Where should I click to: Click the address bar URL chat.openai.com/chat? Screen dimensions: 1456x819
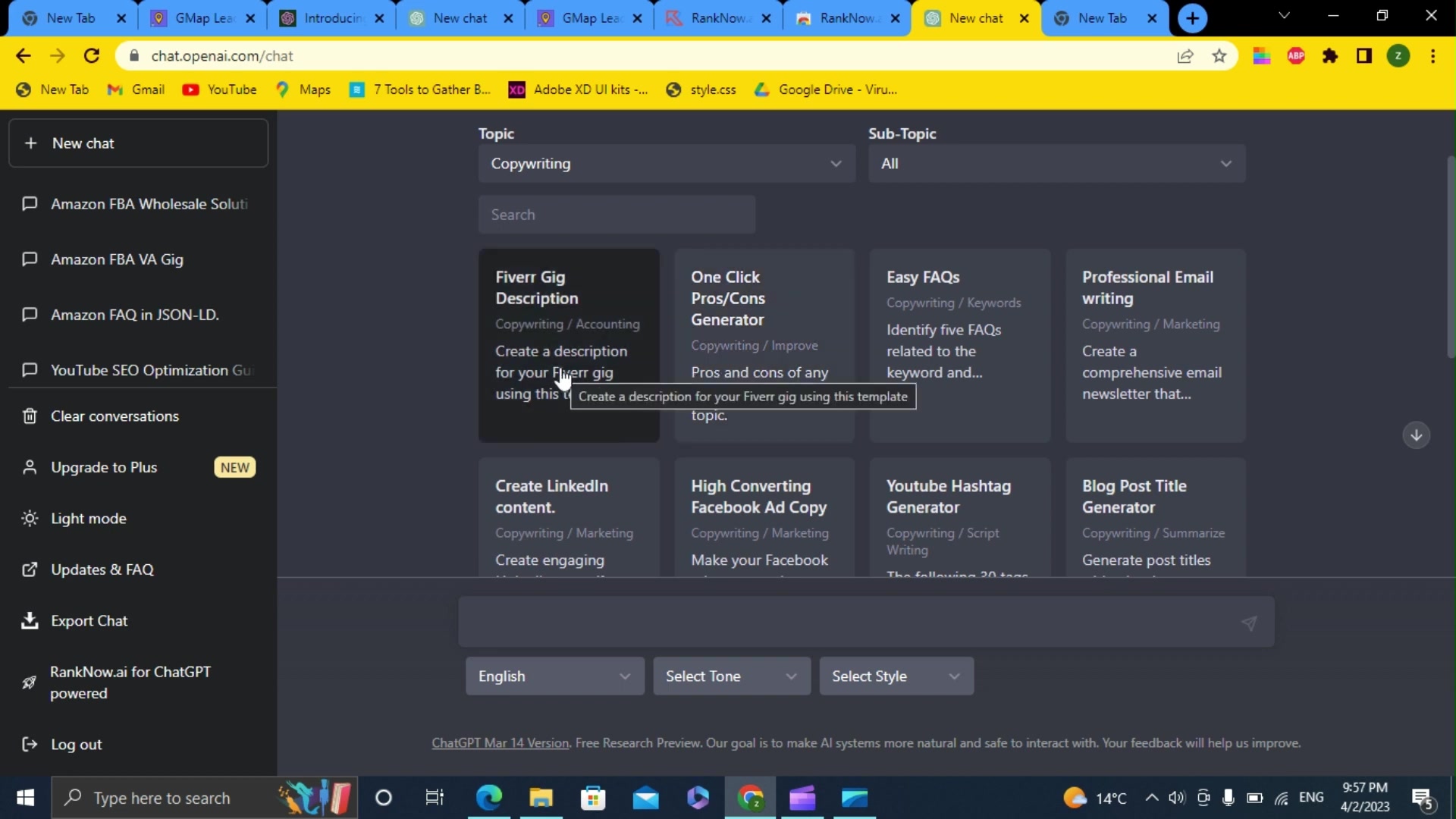pyautogui.click(x=221, y=56)
